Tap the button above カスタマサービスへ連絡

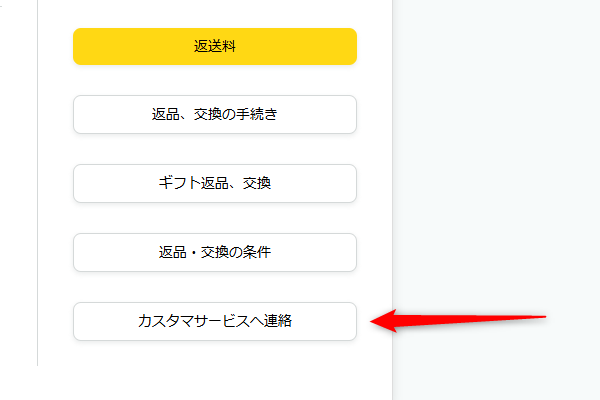point(215,252)
